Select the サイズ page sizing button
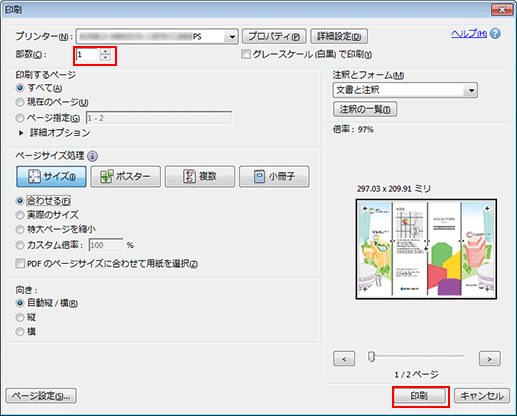This screenshot has width=517, height=416. click(x=51, y=176)
